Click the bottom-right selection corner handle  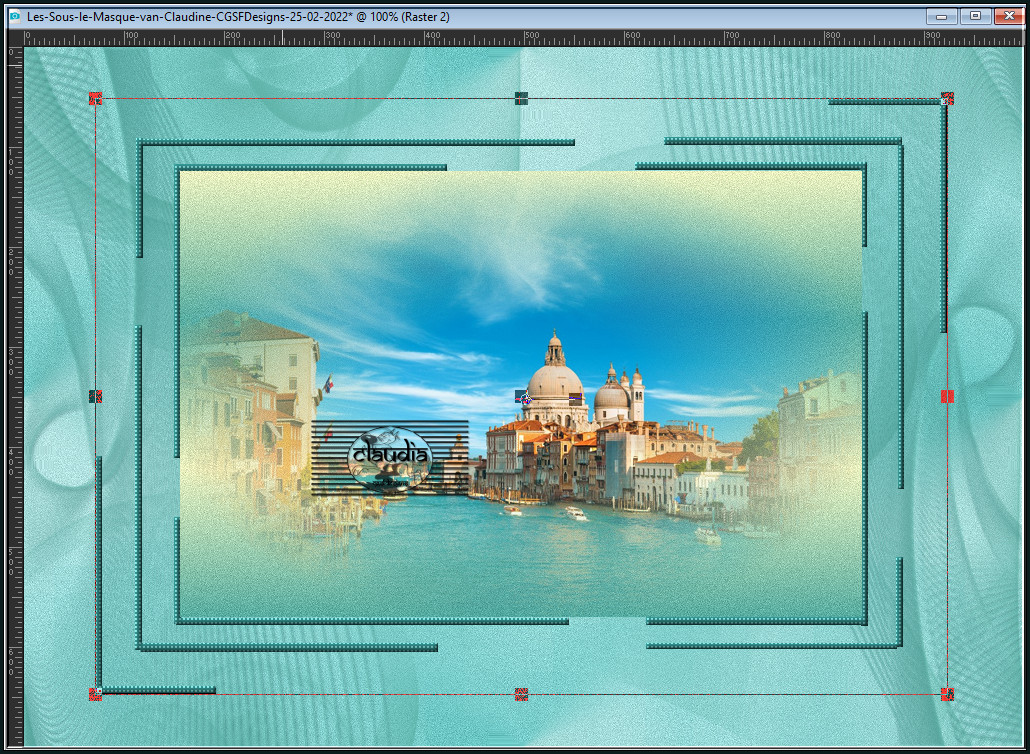click(947, 694)
